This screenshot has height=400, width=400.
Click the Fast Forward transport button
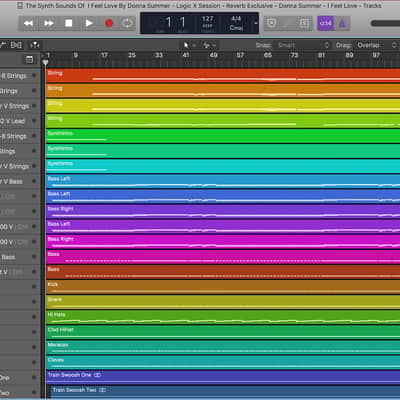(x=49, y=23)
